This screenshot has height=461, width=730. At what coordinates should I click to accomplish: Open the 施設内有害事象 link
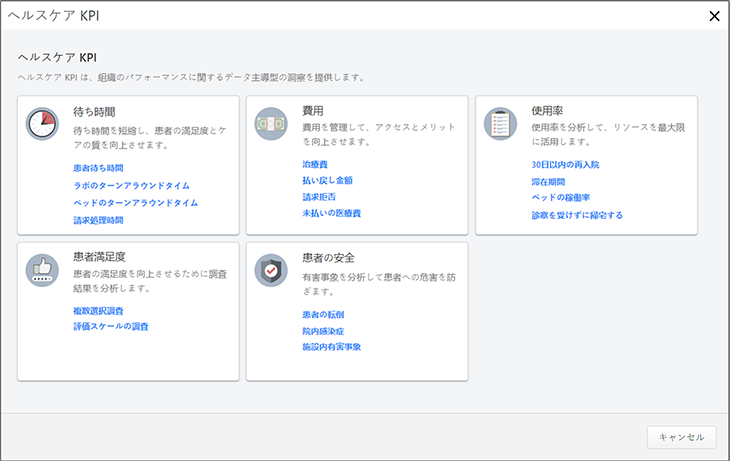click(331, 347)
